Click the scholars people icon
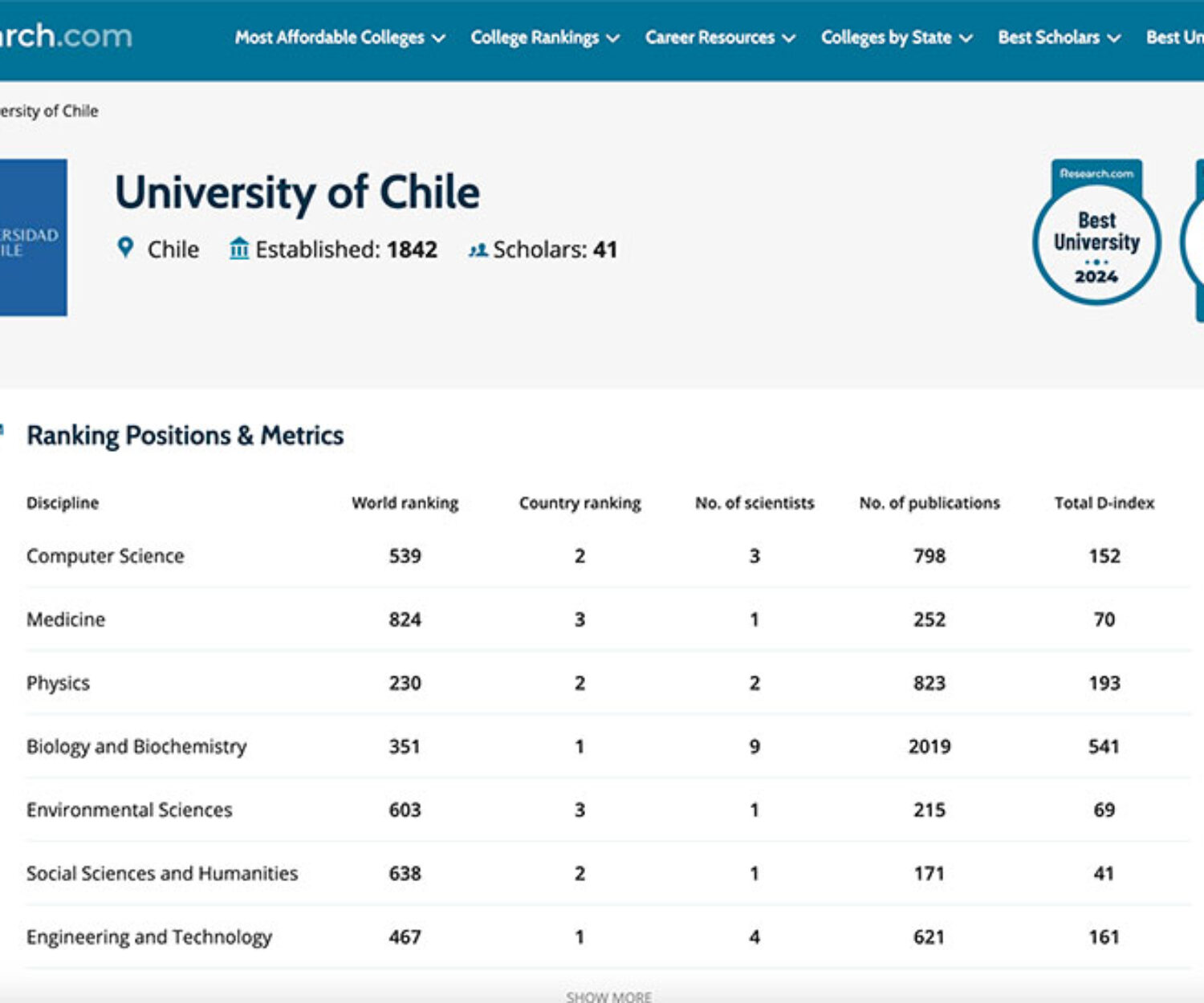The image size is (1204, 1003). (x=478, y=250)
